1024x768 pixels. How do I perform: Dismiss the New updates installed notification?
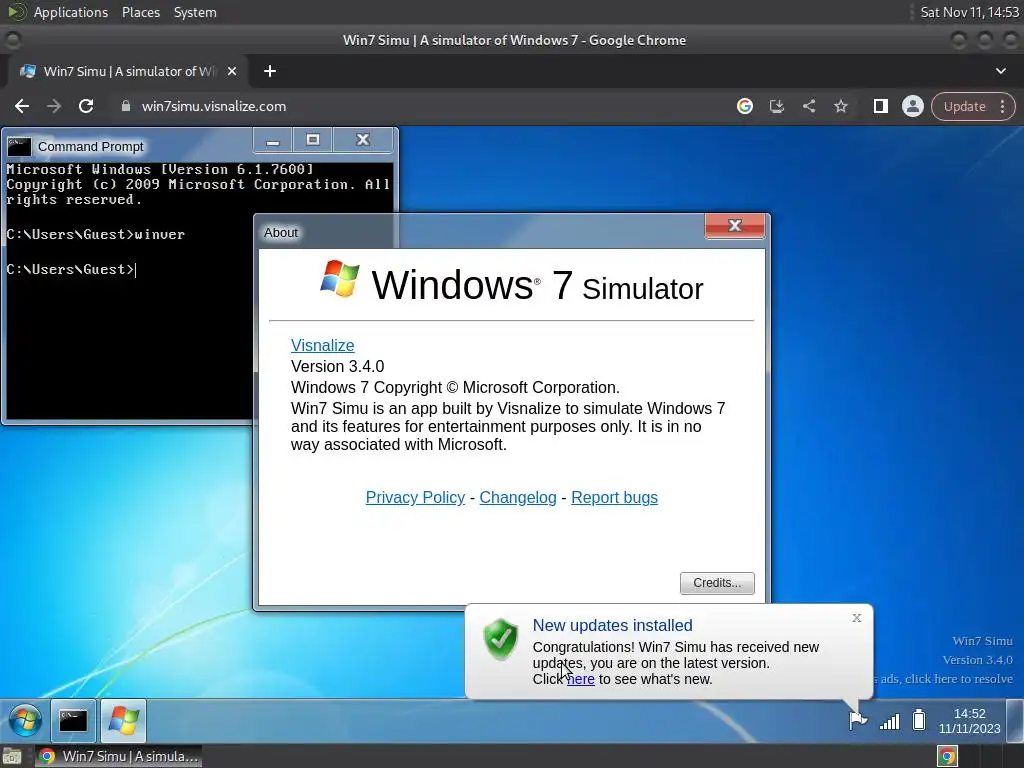click(x=857, y=618)
